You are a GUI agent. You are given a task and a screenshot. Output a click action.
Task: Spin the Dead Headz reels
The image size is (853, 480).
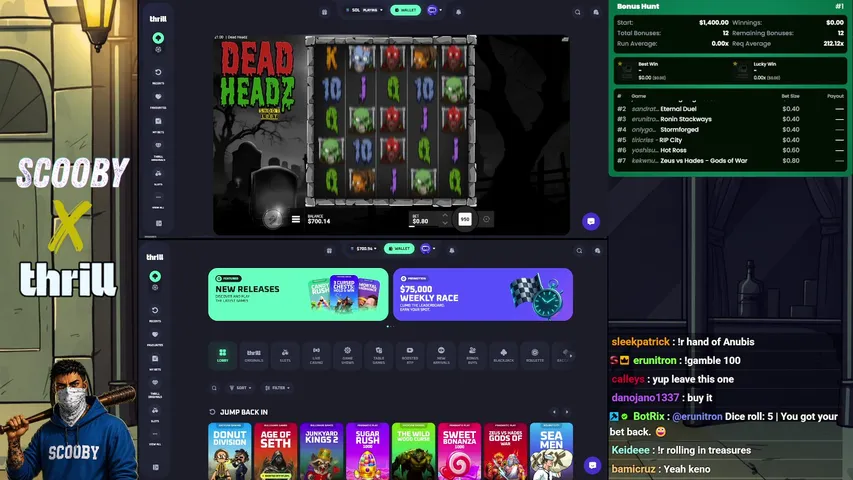[x=465, y=219]
